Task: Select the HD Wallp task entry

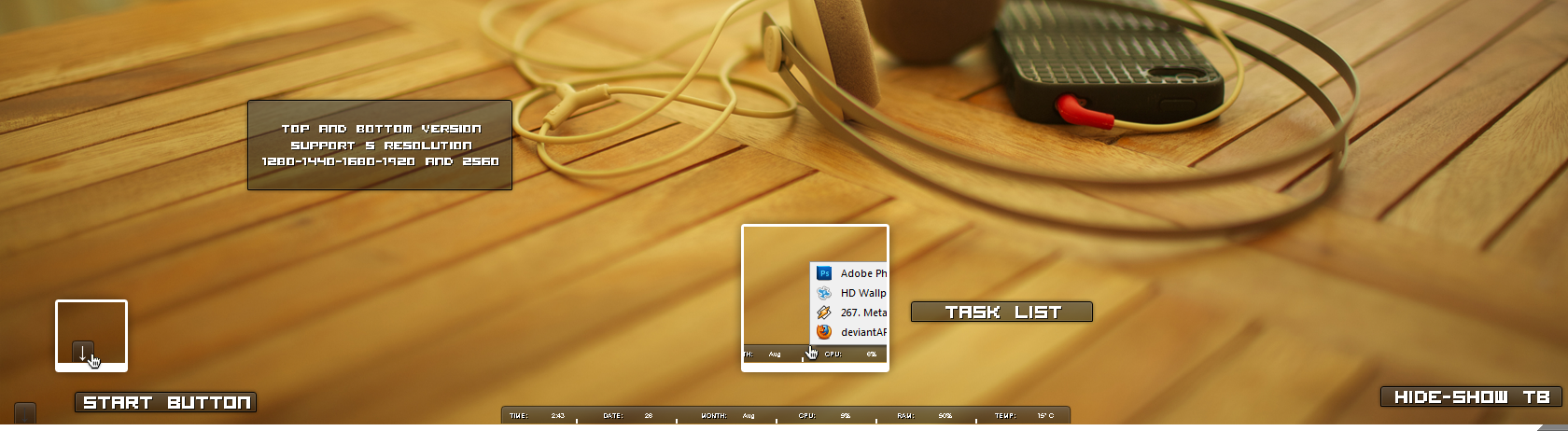Action: 863,293
